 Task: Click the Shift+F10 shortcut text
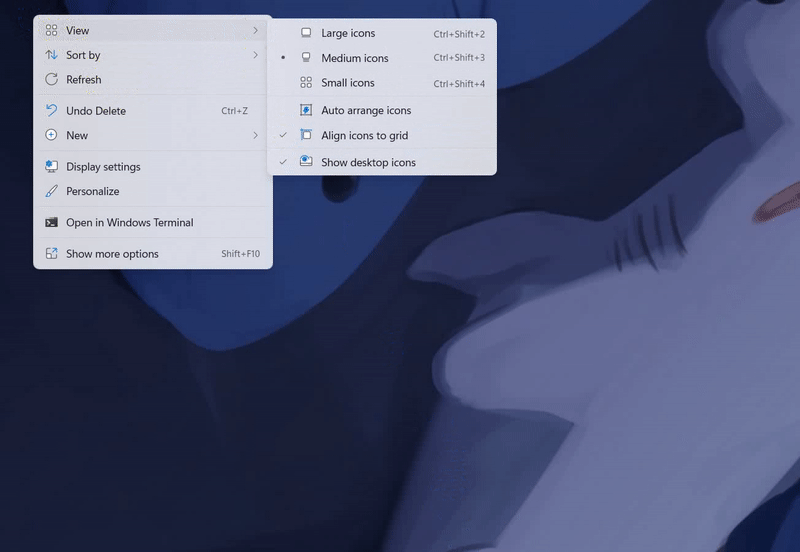pos(240,254)
